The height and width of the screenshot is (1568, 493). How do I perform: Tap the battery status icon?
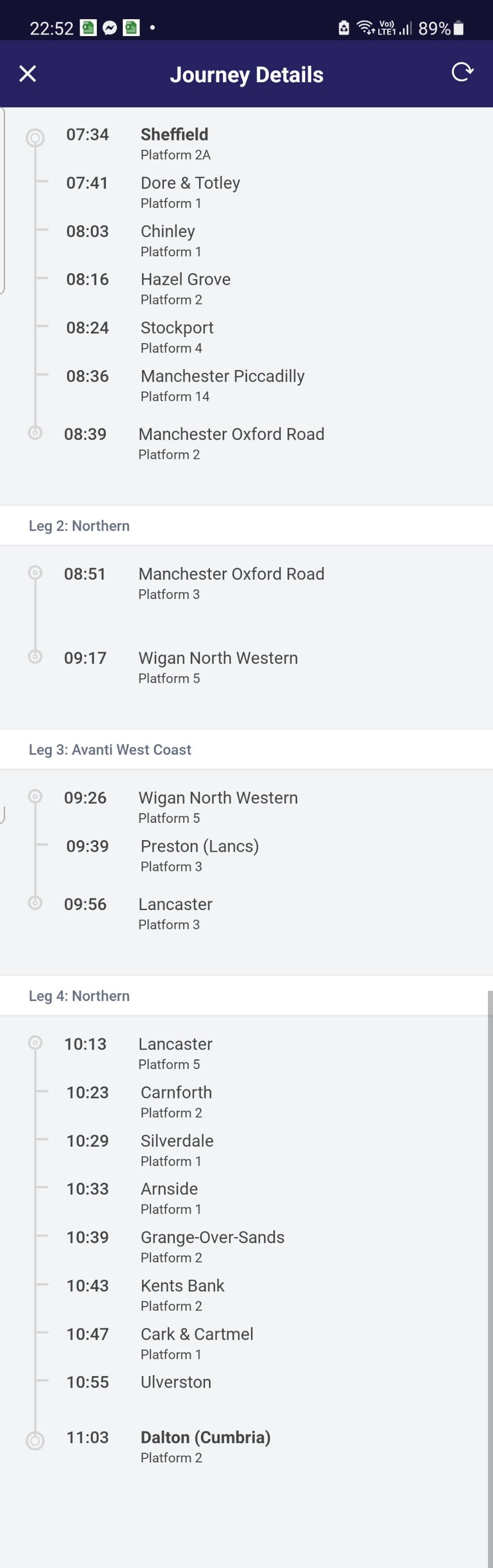click(x=459, y=28)
